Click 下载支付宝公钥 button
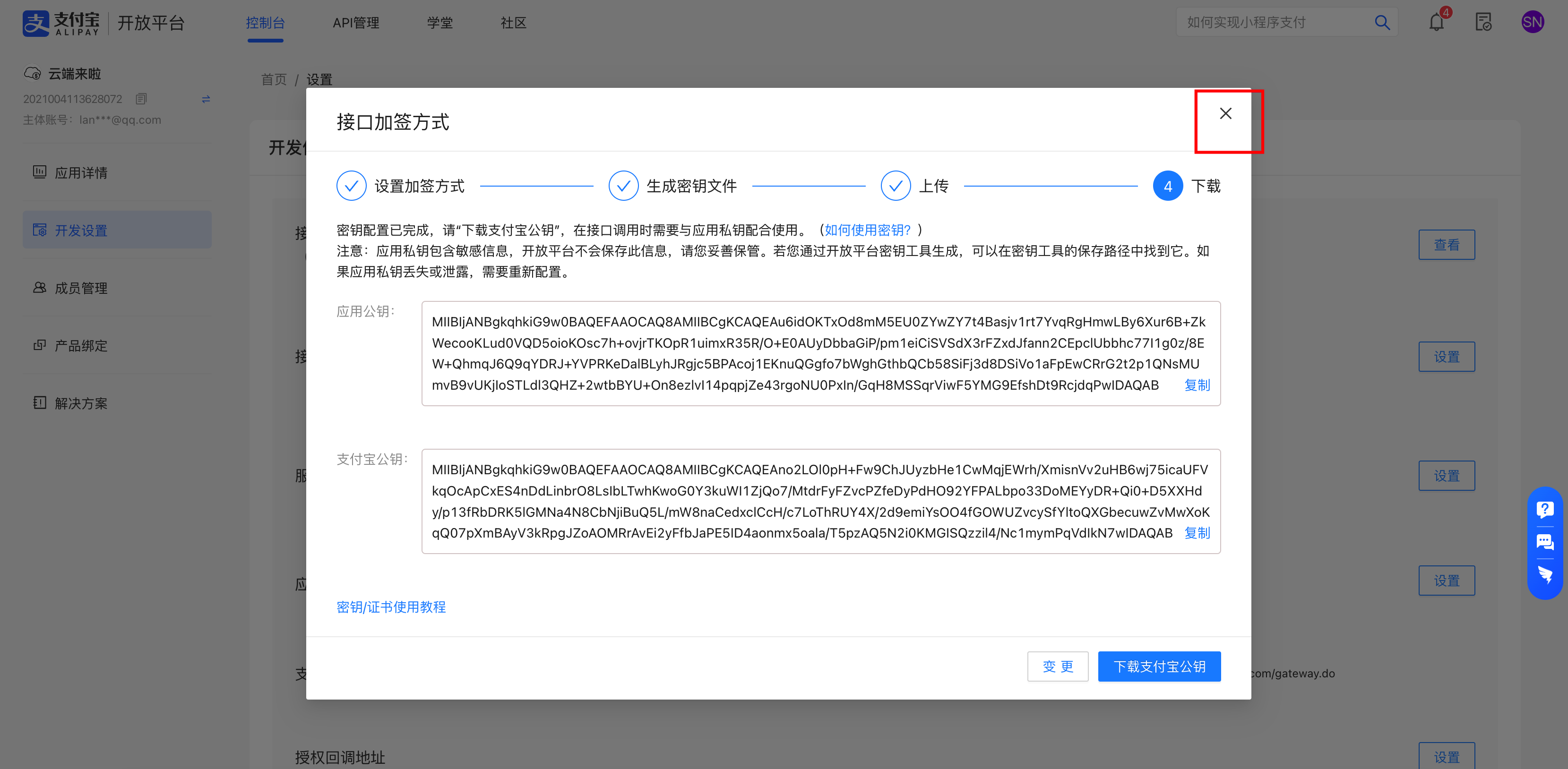This screenshot has height=769, width=1568. click(x=1159, y=666)
